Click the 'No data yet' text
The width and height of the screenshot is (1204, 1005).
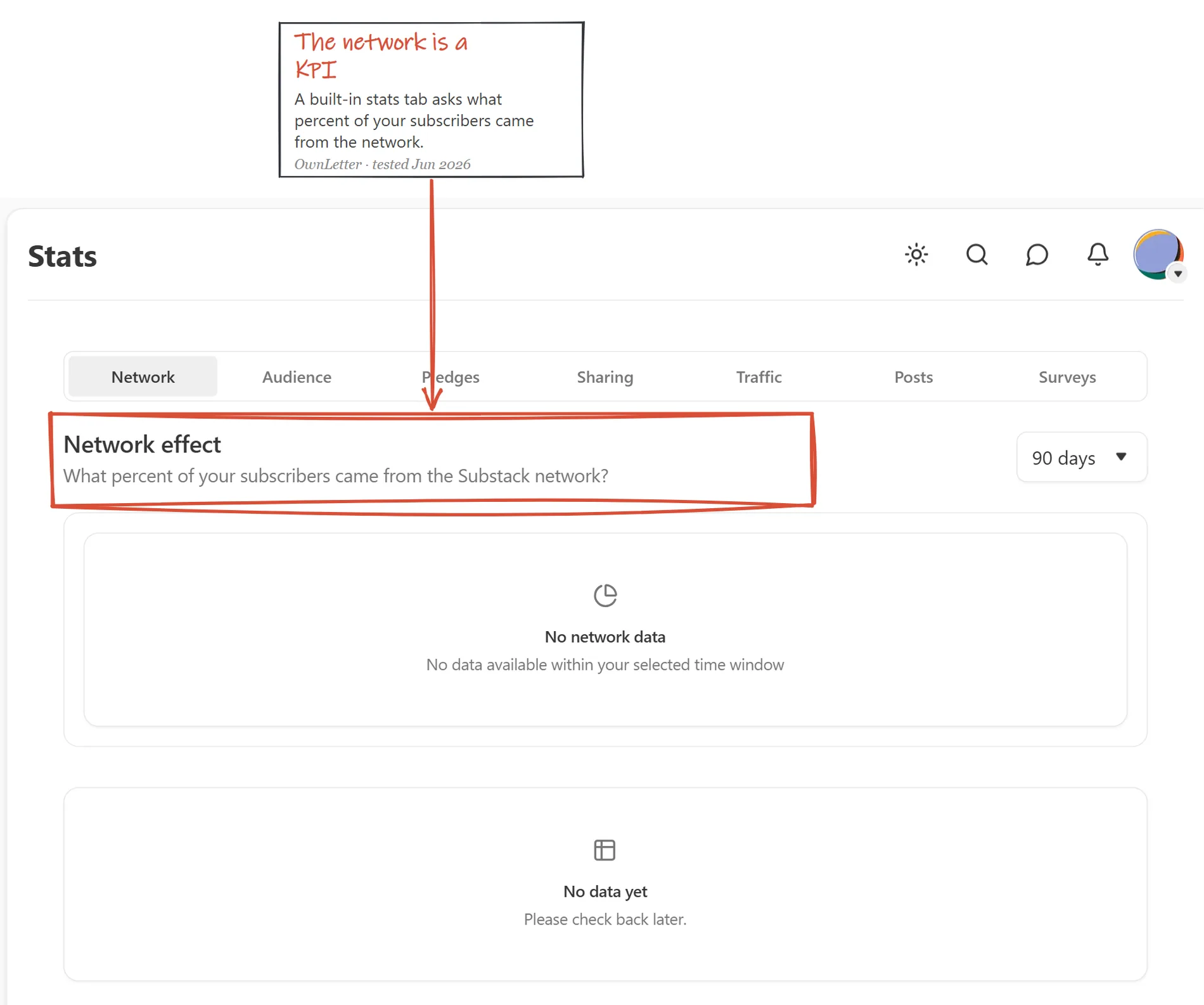click(605, 892)
